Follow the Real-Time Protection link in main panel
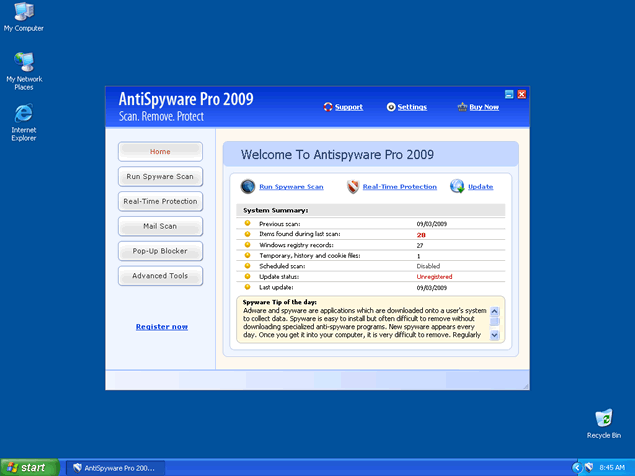 [x=399, y=187]
